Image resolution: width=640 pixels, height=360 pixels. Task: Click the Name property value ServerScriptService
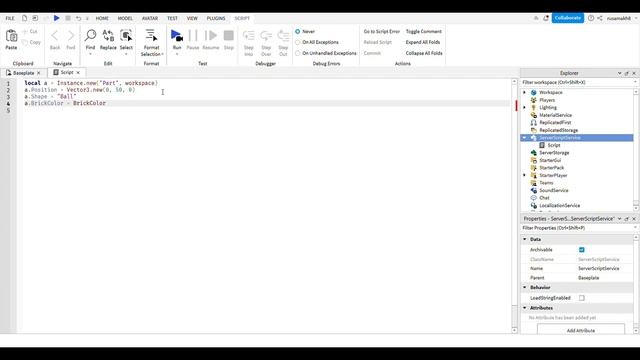[598, 268]
